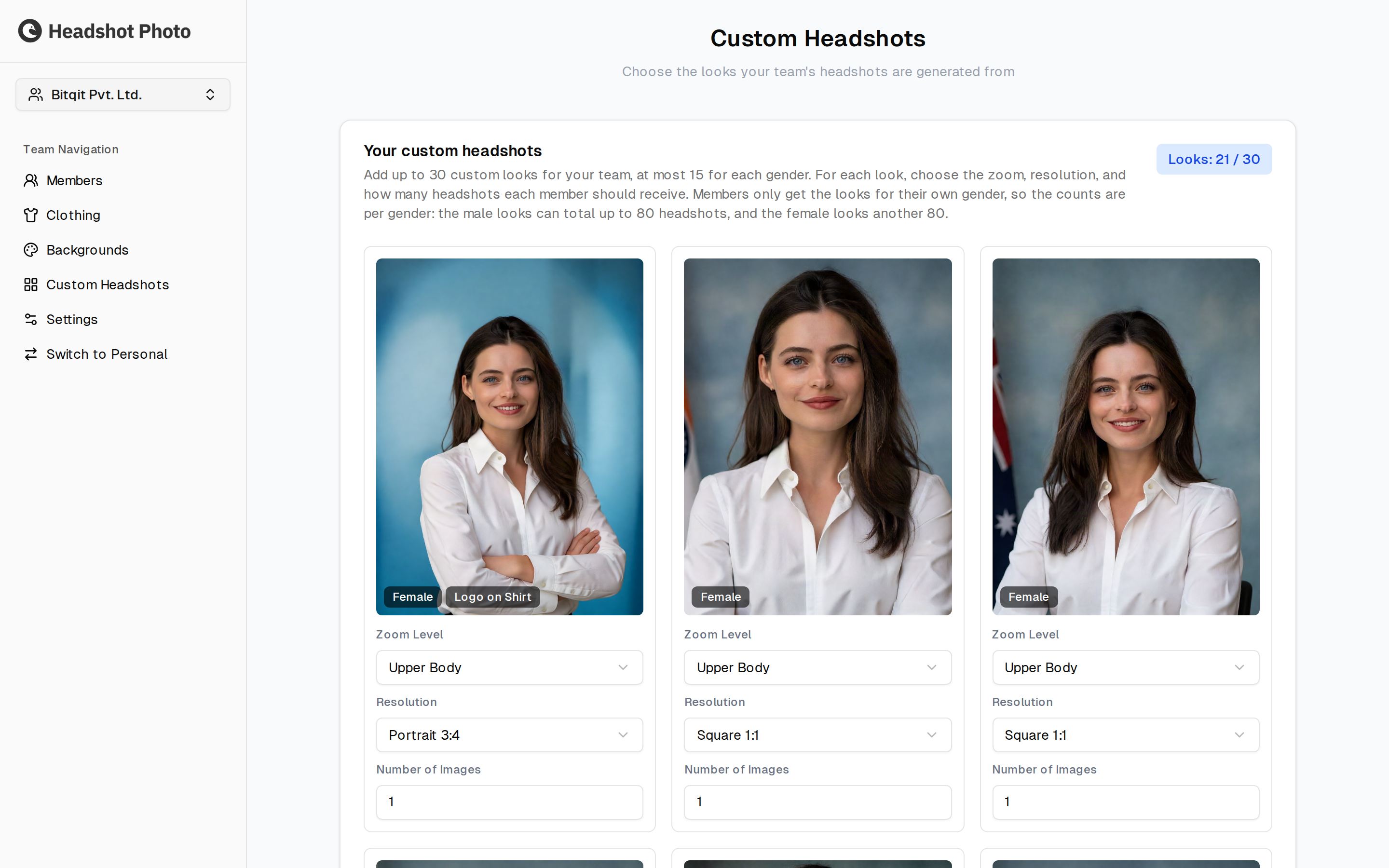
Task: Click Number of Images field in second card
Action: pyautogui.click(x=817, y=802)
